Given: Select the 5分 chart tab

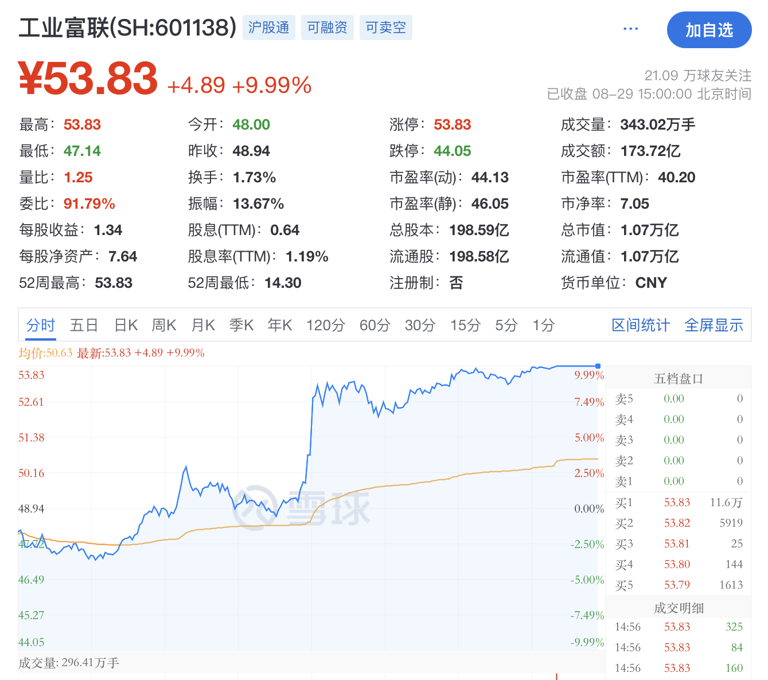Looking at the screenshot, I should 506,325.
